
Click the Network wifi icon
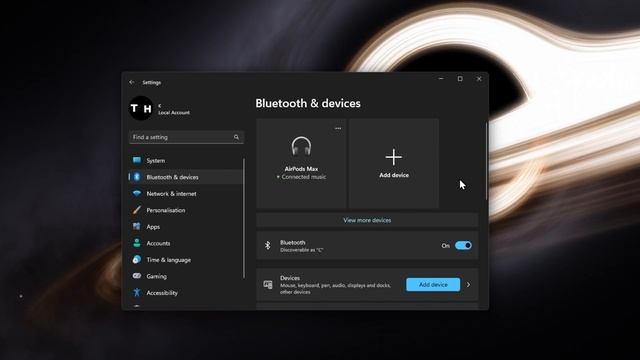[x=137, y=193]
